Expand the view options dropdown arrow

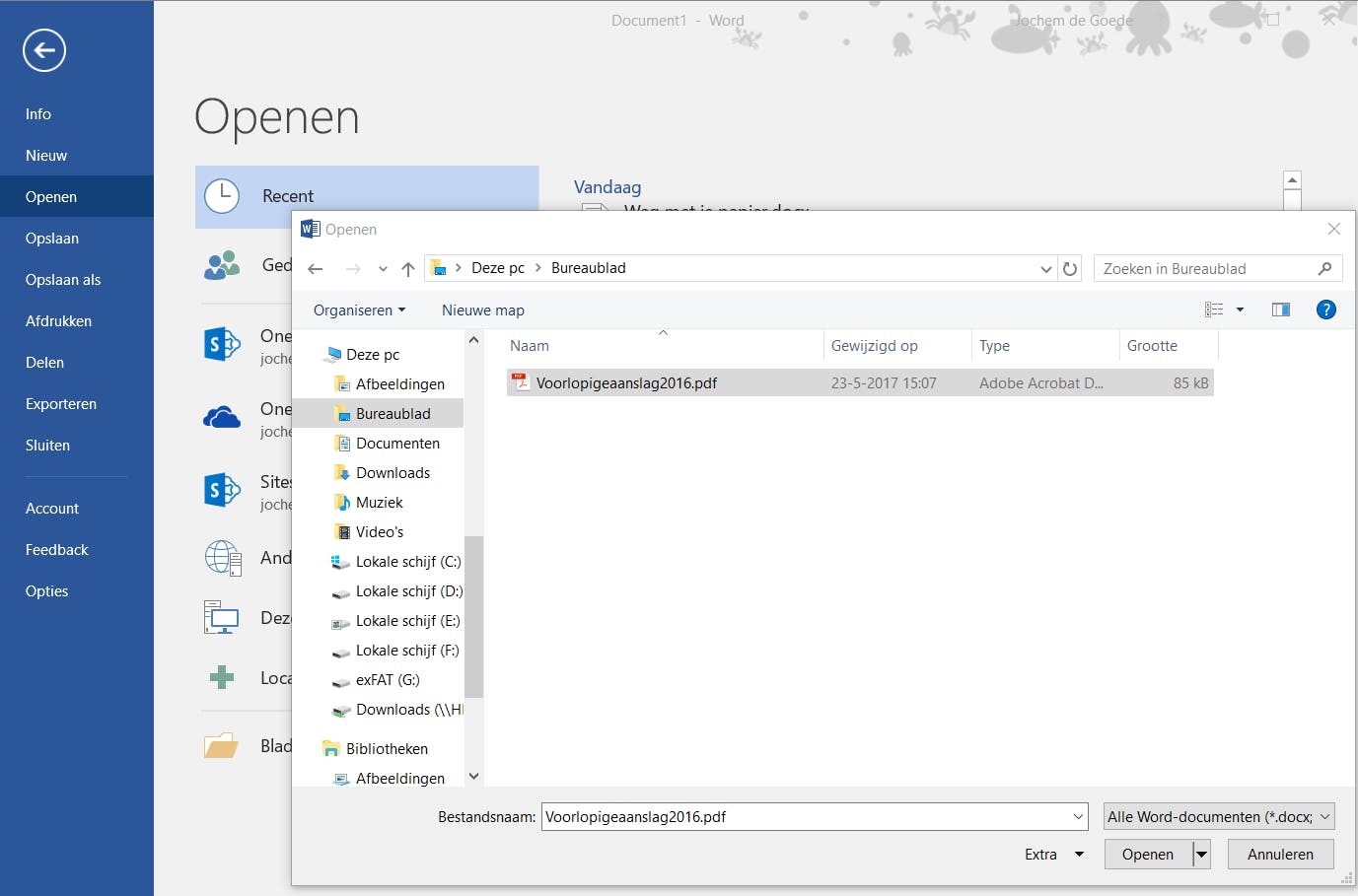(1240, 310)
